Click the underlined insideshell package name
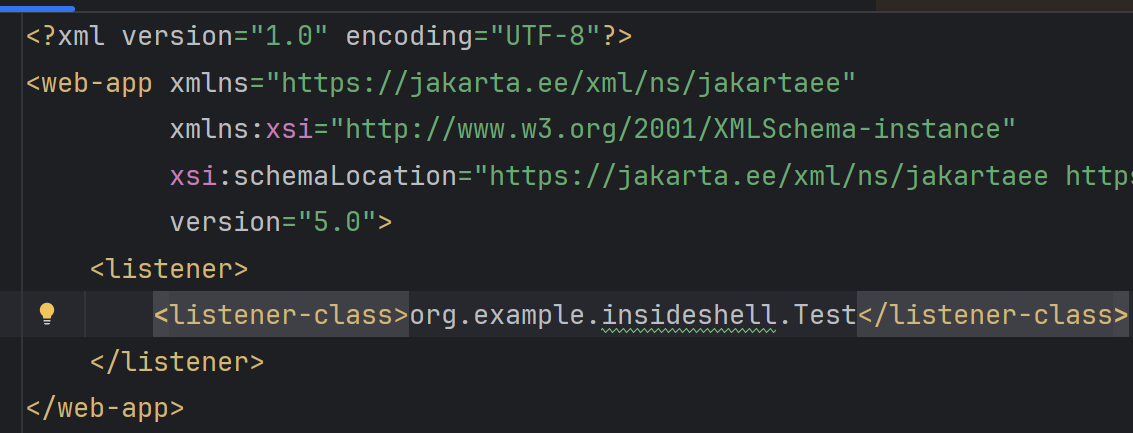Image resolution: width=1133 pixels, height=433 pixels. click(x=688, y=315)
